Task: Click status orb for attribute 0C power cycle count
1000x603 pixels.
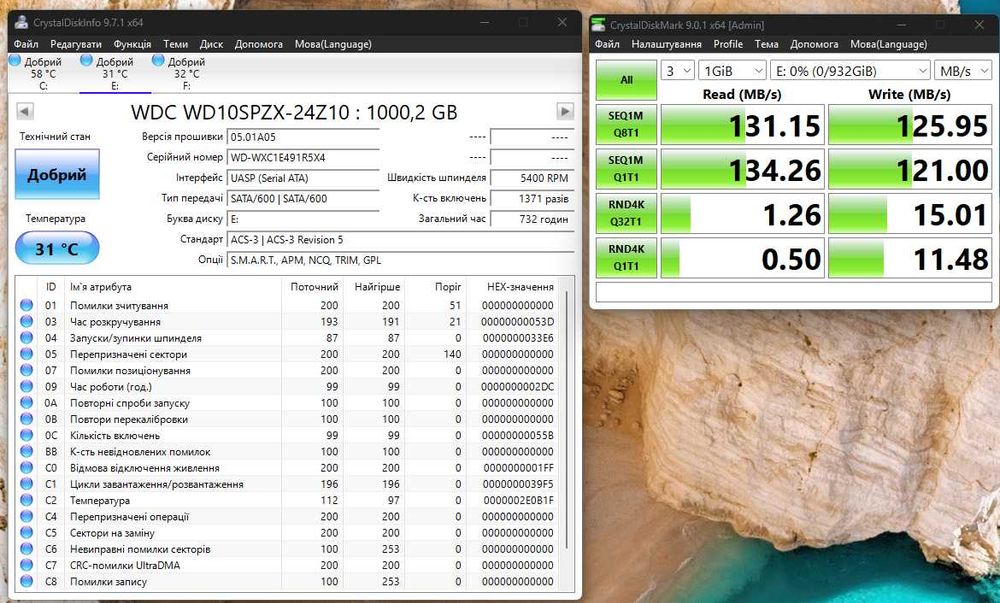Action: 26,435
